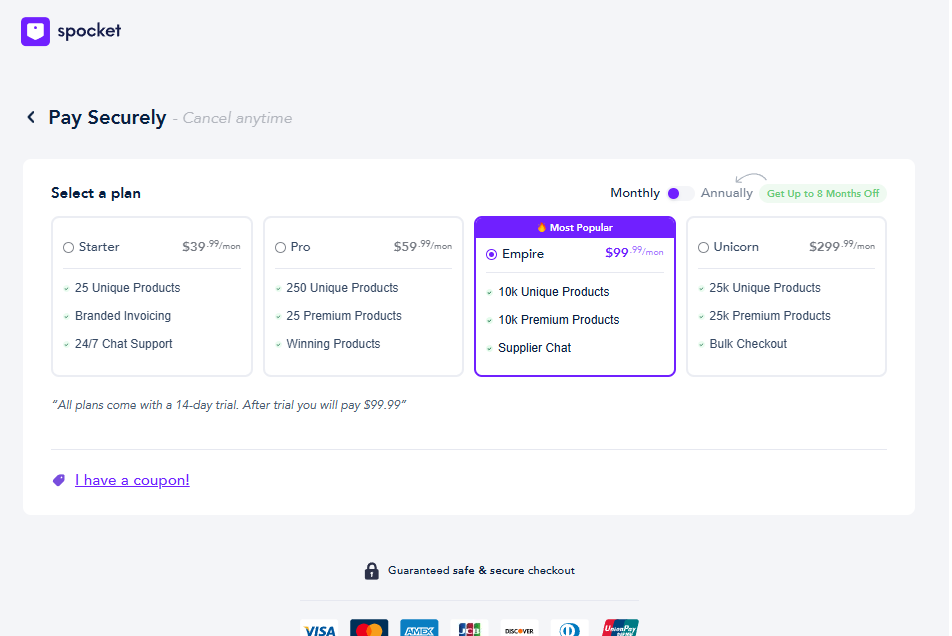The width and height of the screenshot is (952, 636).
Task: Click the 14-day trial notice text
Action: pyautogui.click(x=229, y=405)
